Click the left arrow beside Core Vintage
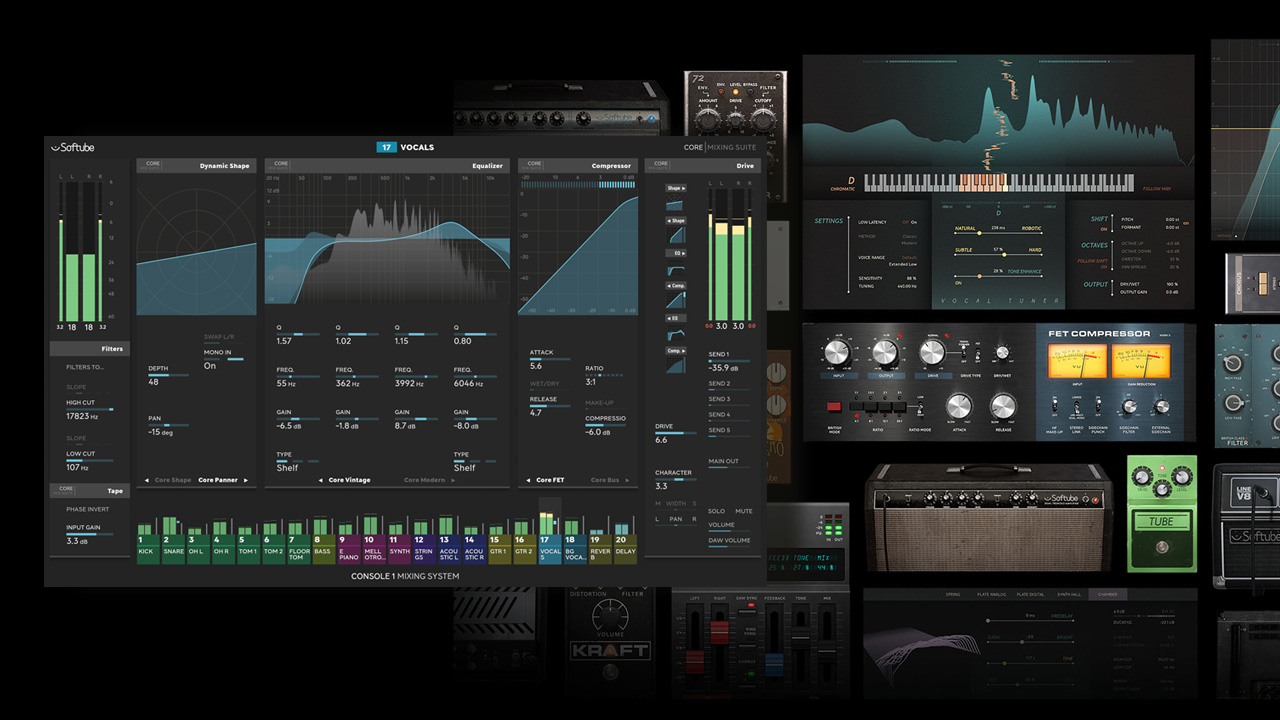Viewport: 1280px width, 720px height. 320,480
